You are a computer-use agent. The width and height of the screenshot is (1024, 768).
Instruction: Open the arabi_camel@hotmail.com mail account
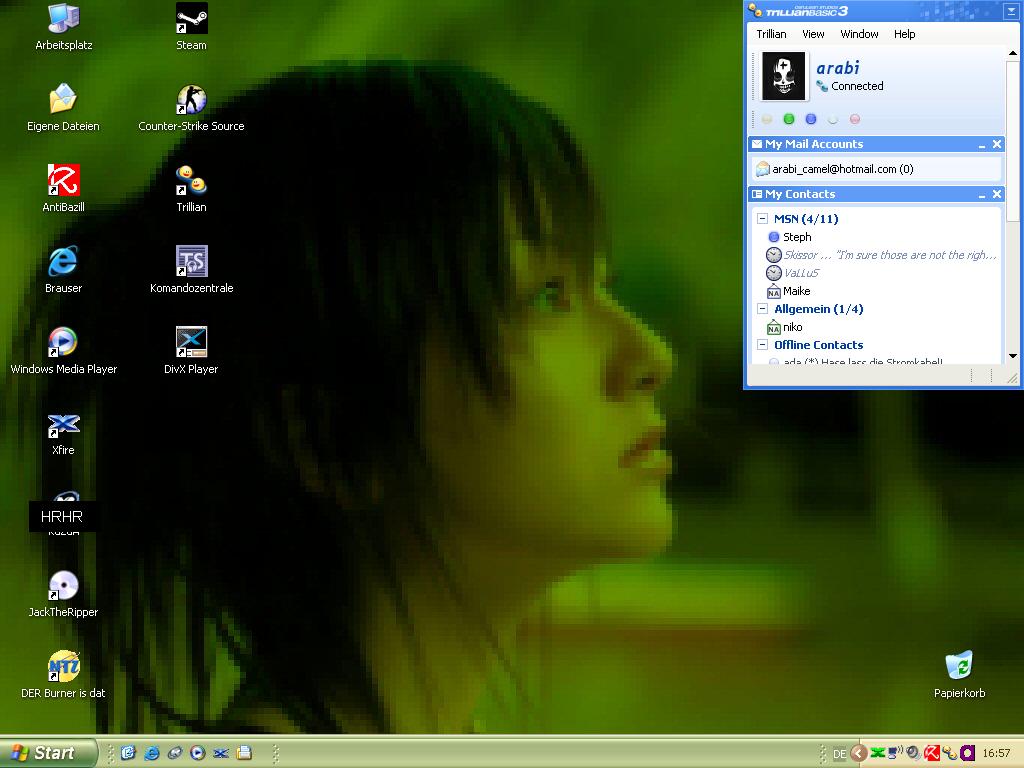(x=841, y=169)
